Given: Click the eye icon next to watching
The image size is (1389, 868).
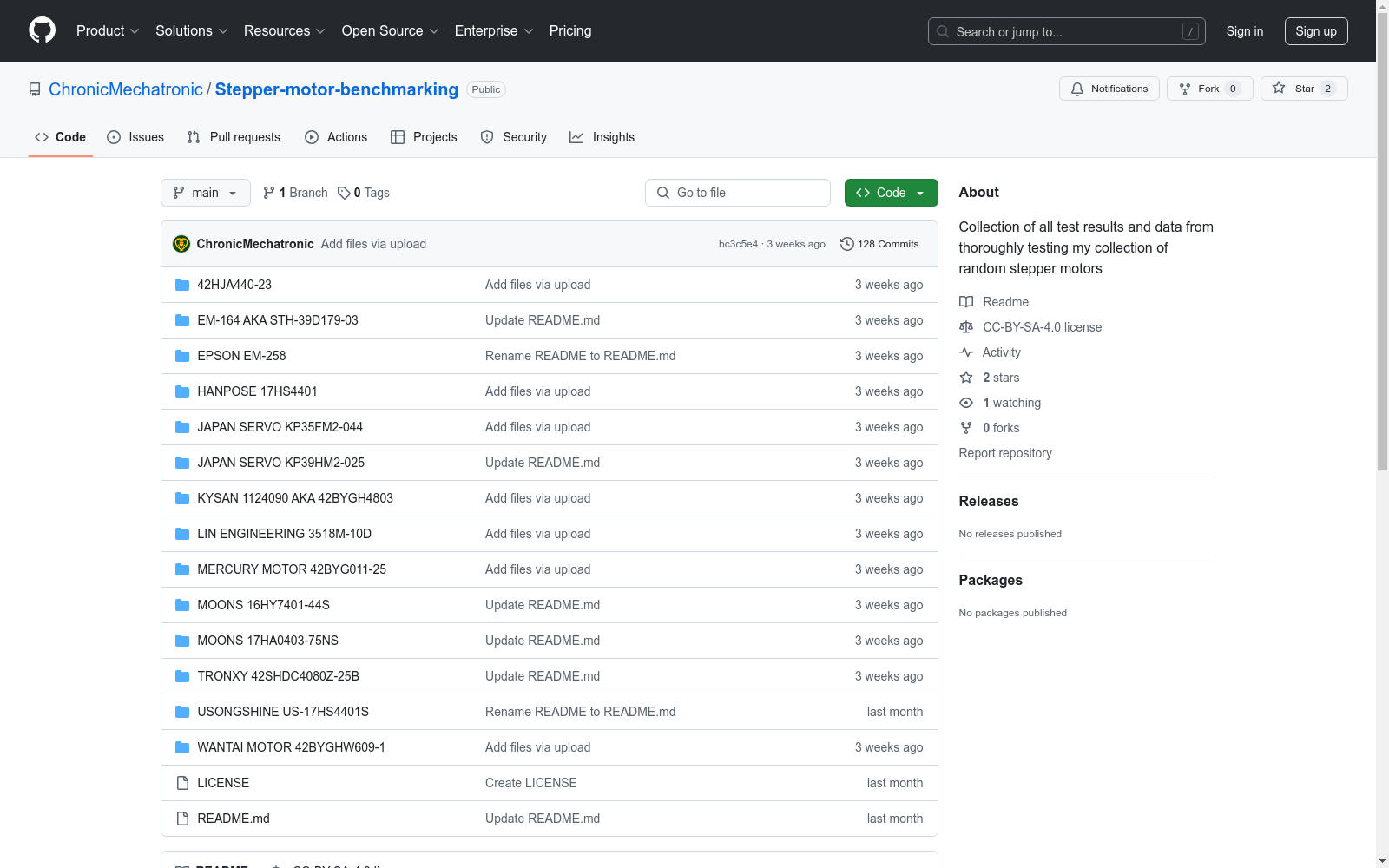Looking at the screenshot, I should pyautogui.click(x=966, y=403).
